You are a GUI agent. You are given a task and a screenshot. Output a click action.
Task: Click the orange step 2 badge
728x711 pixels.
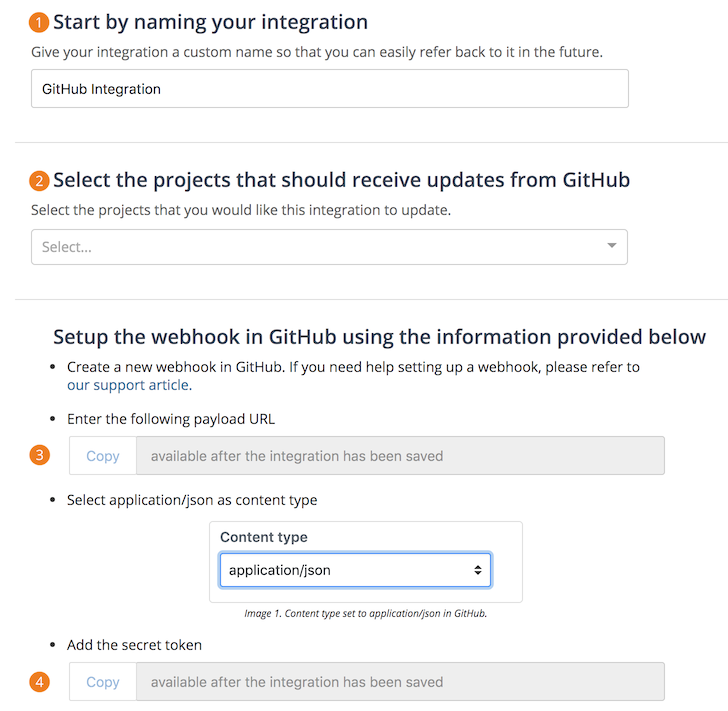click(x=39, y=181)
